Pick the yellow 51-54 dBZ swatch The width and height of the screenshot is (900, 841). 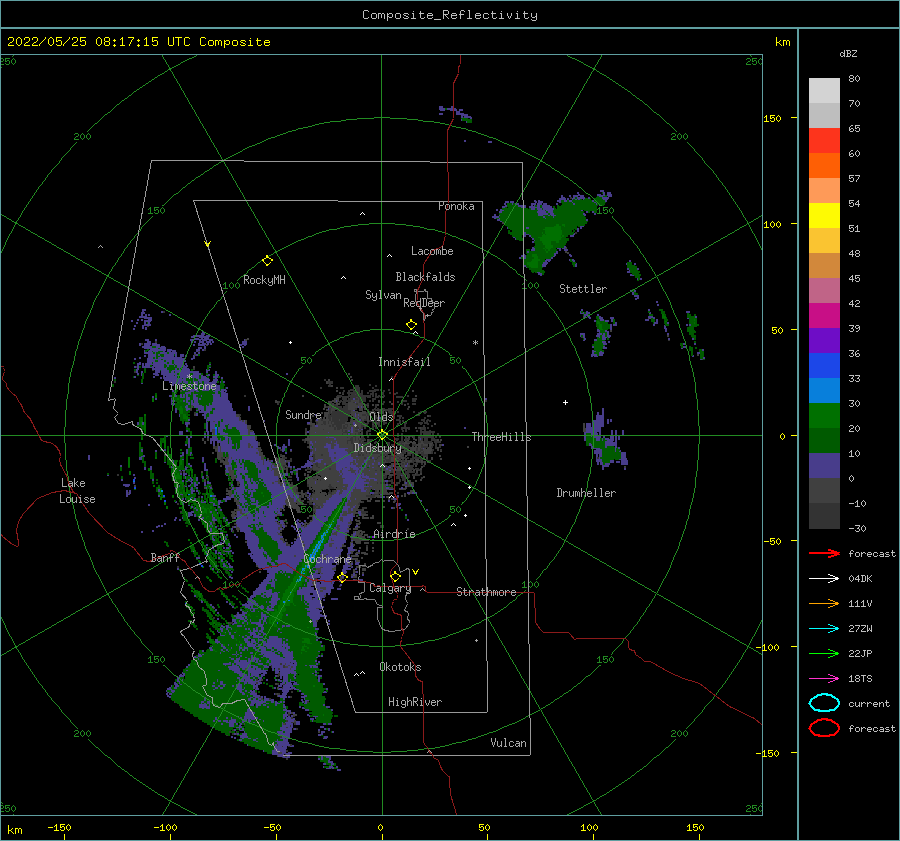824,216
